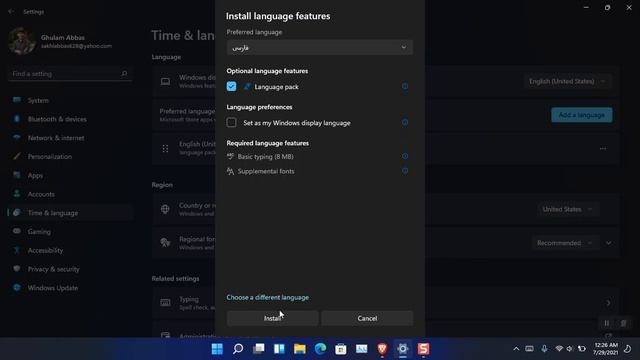
Task: Click the Ghulam Abbas profile picture
Action: (x=22, y=41)
